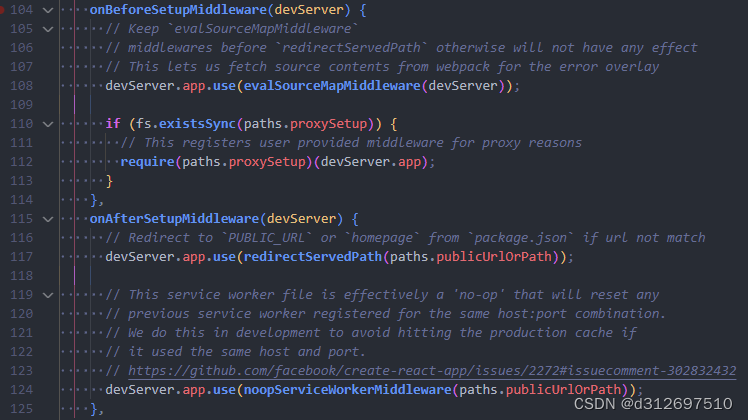Click closing brace and comma on line 114
This screenshot has height=420, width=748.
(97, 200)
